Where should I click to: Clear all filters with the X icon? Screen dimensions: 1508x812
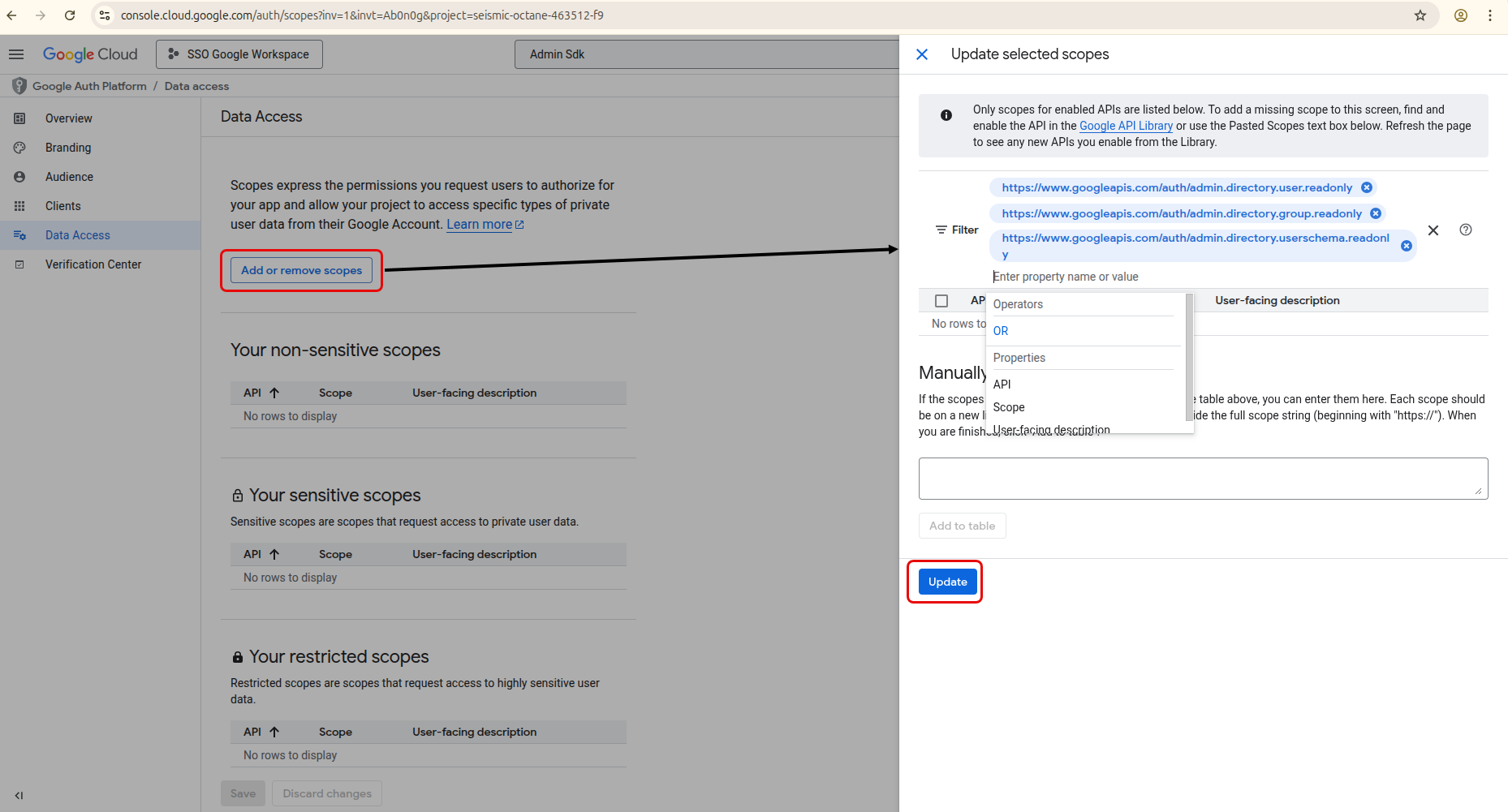click(1433, 230)
